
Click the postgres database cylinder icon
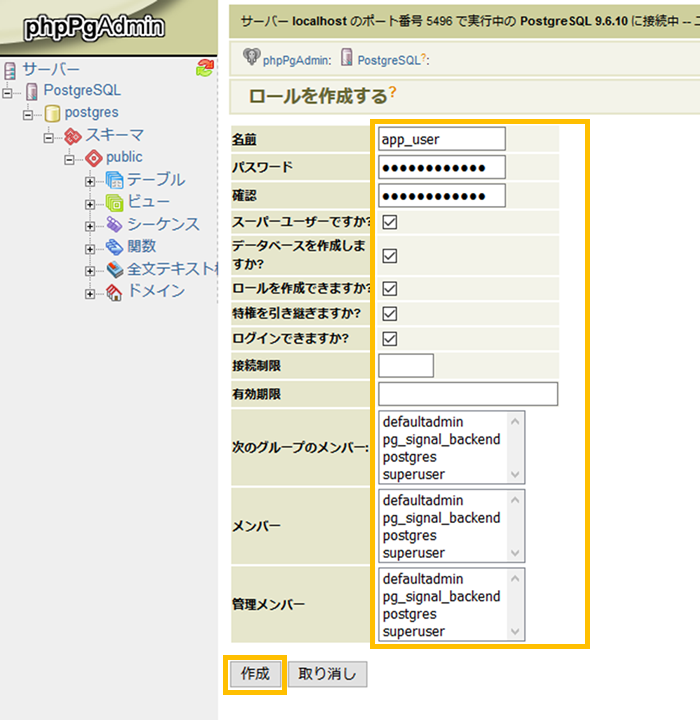pos(53,113)
